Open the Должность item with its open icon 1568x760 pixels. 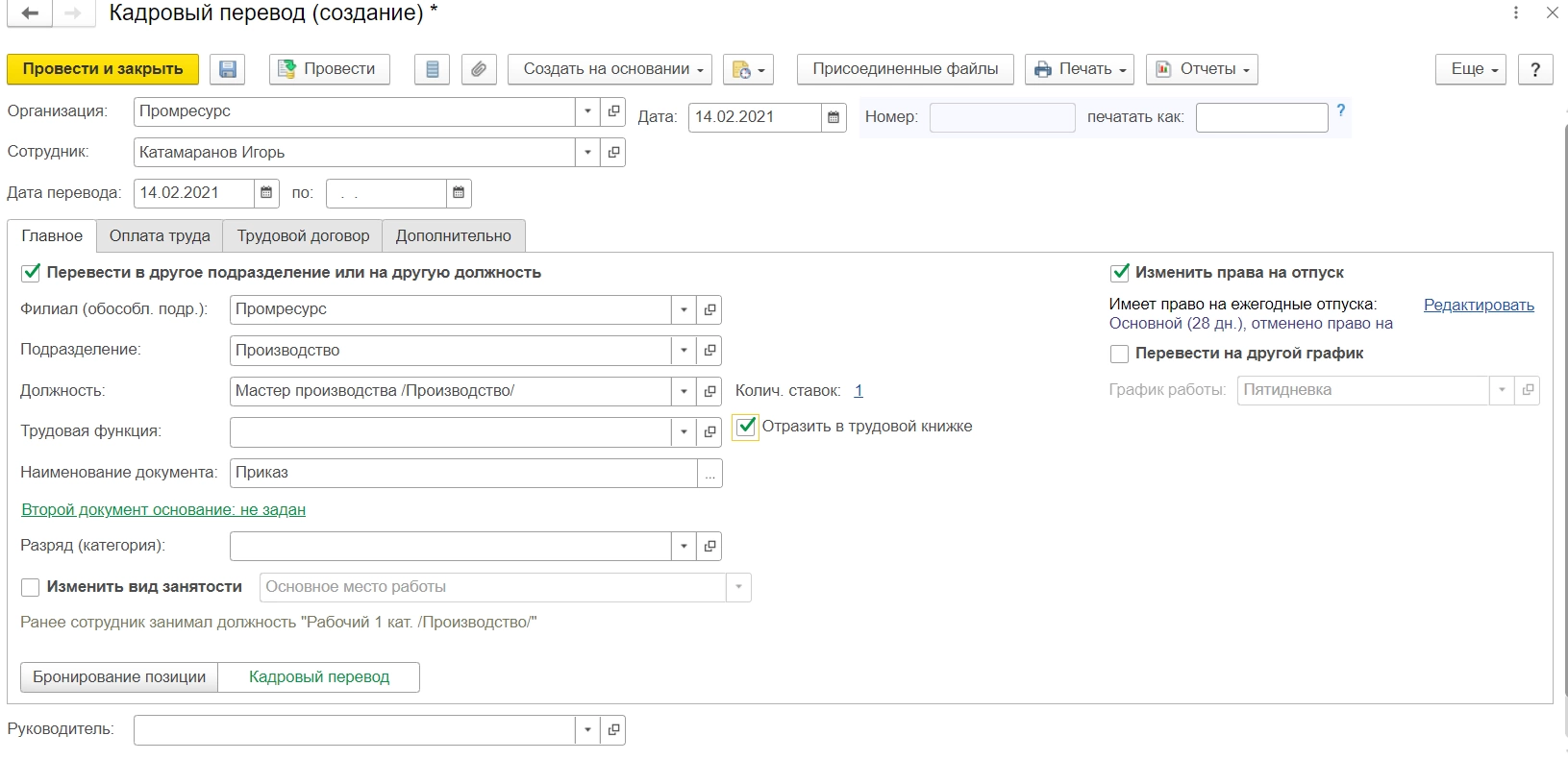pyautogui.click(x=709, y=391)
